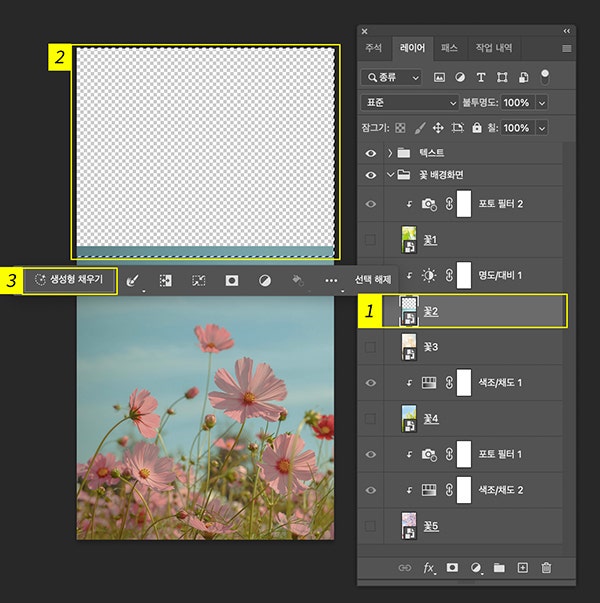Switch to the 작업 내역 tab
This screenshot has width=600, height=603.
[493, 47]
